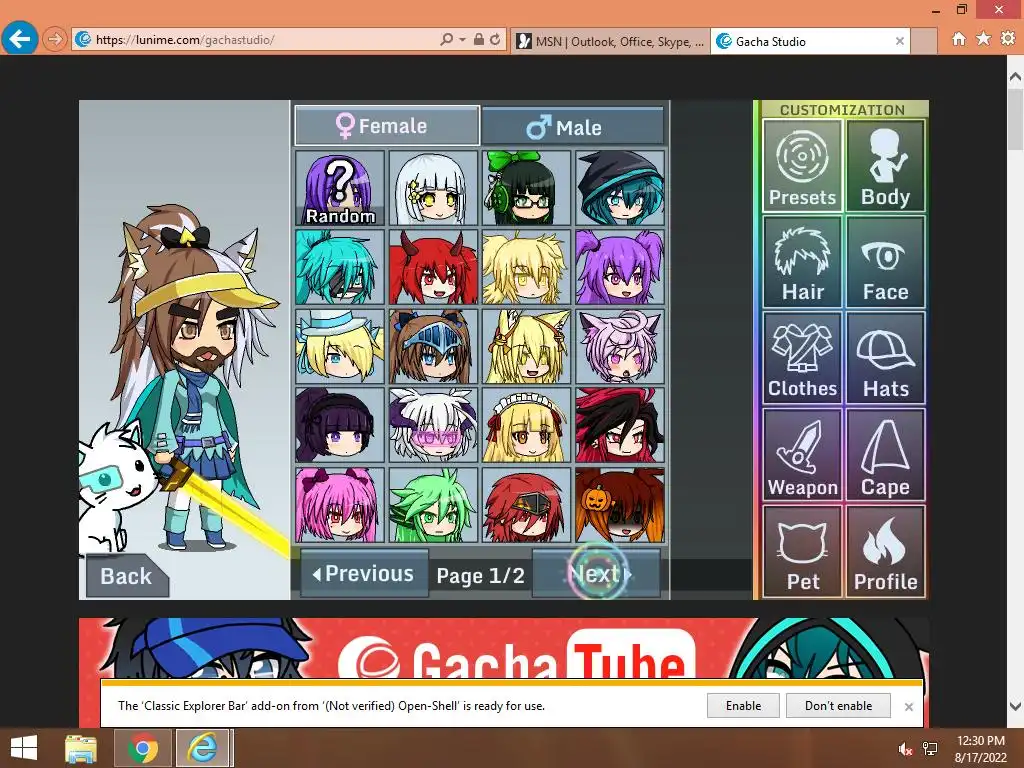Select the red-and-black haired preset
This screenshot has width=1024, height=768.
(x=620, y=425)
